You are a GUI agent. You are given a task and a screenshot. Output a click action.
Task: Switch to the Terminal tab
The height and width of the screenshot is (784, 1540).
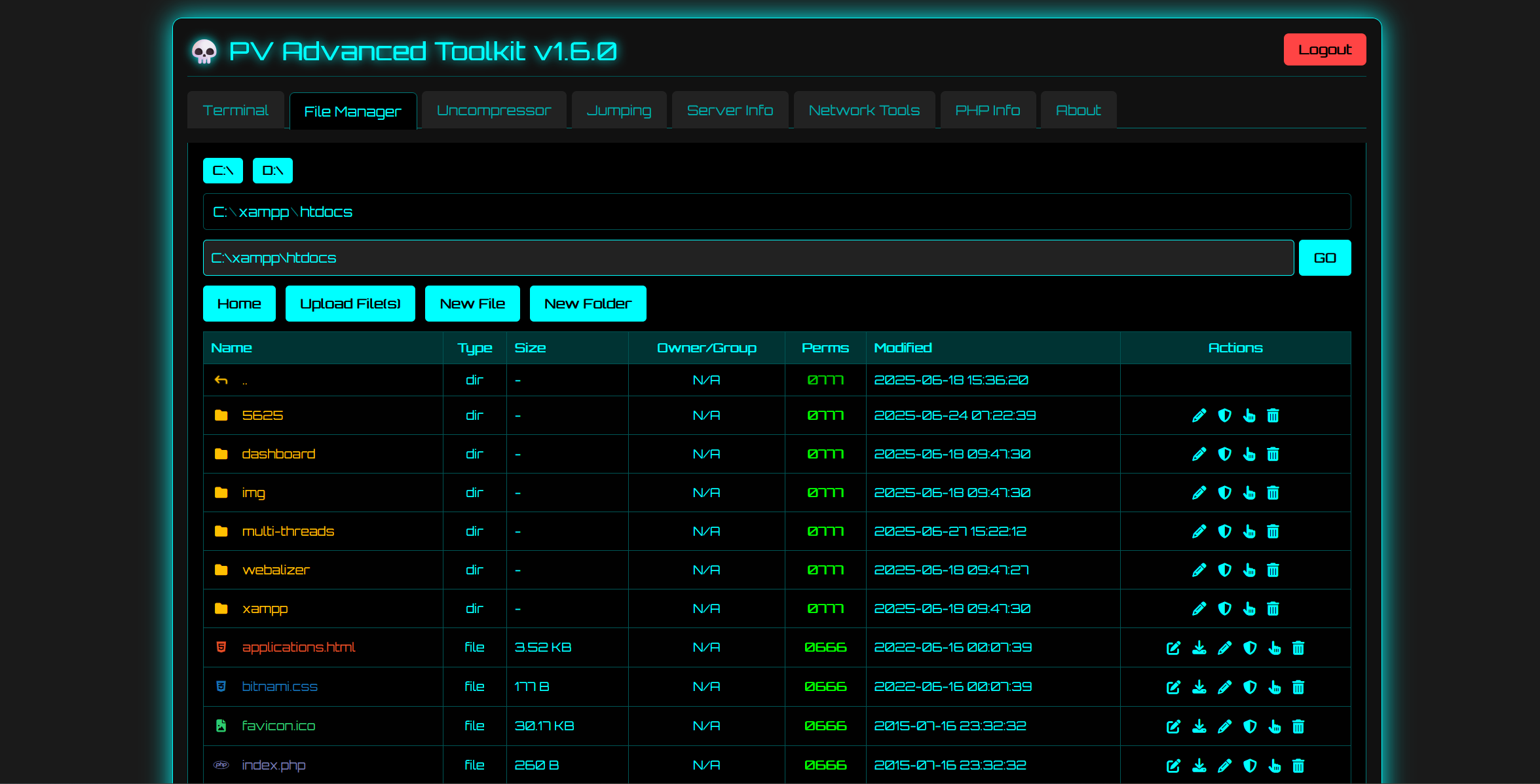tap(236, 110)
